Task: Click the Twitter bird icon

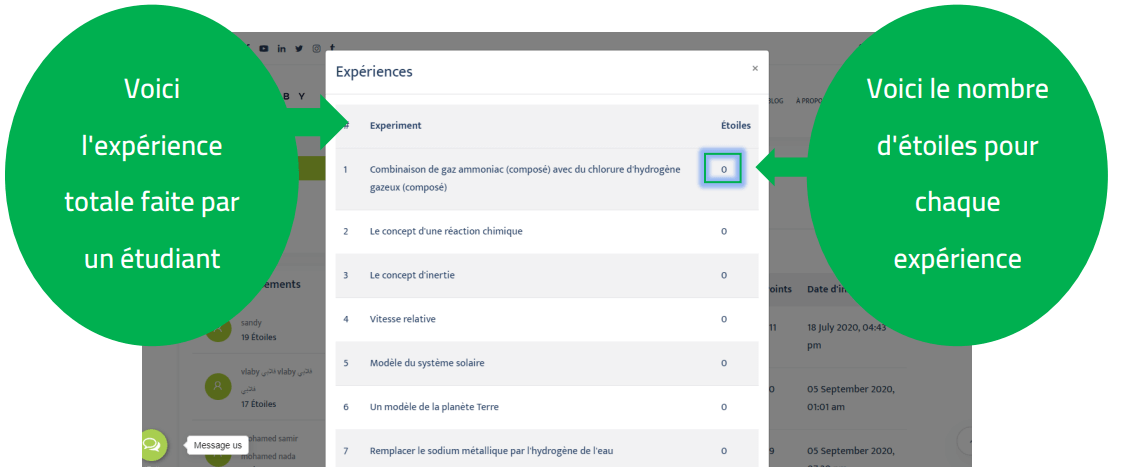Action: 299,48
